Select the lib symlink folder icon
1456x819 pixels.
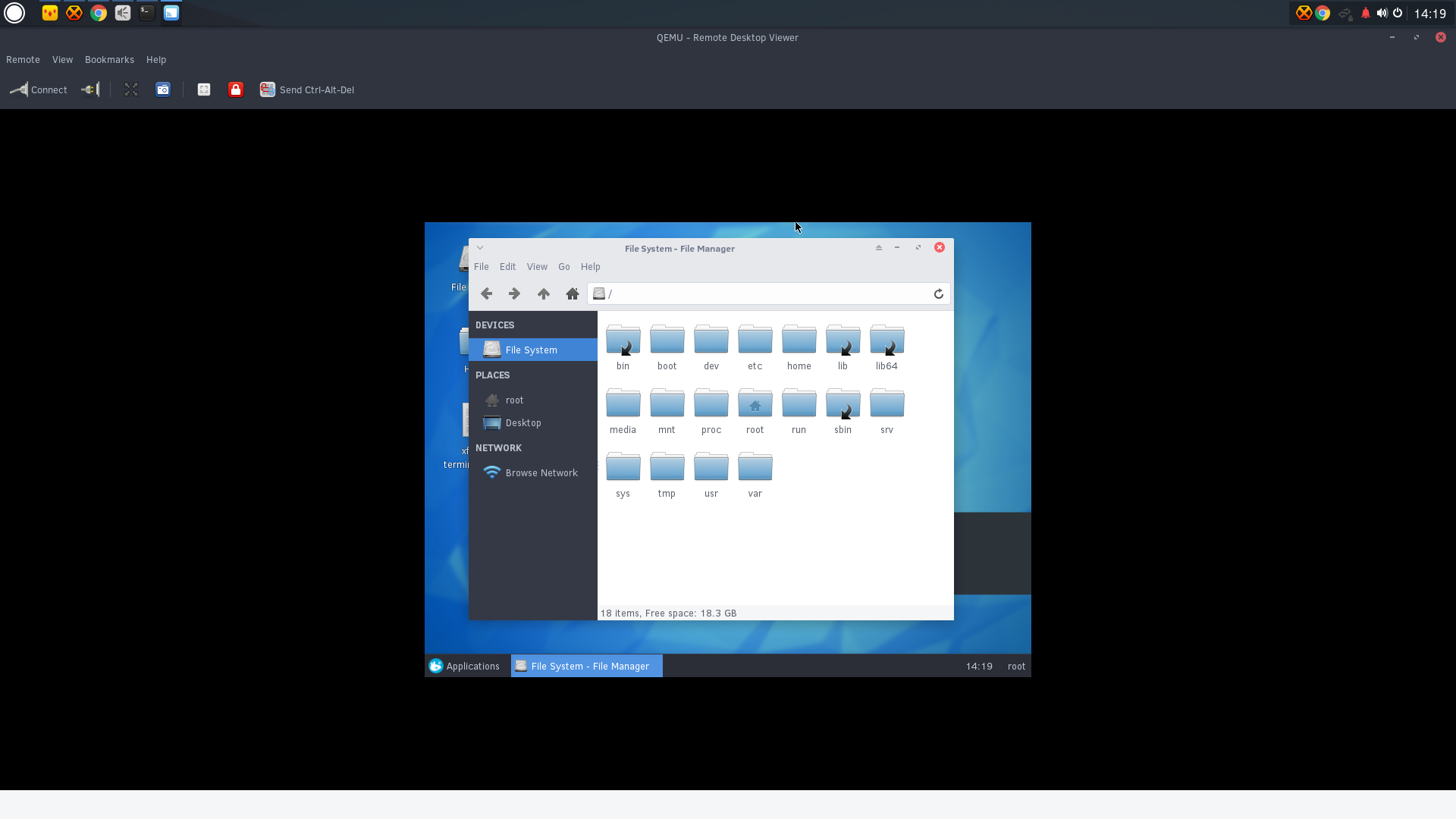pyautogui.click(x=843, y=340)
